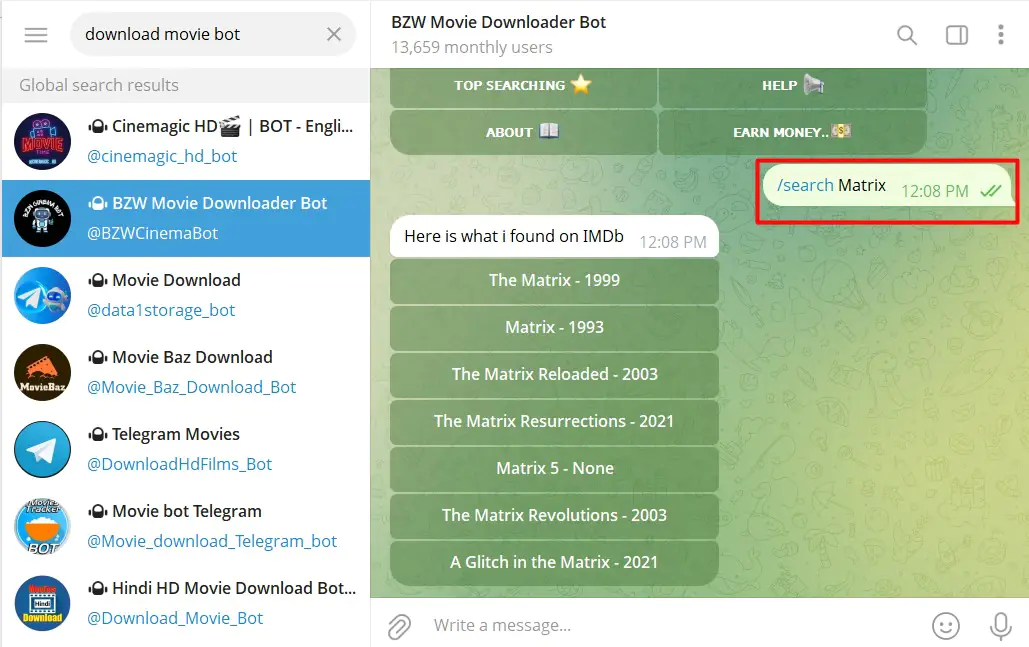This screenshot has height=647, width=1029.
Task: Pick the Matrix 5 - None result
Action: coord(555,469)
